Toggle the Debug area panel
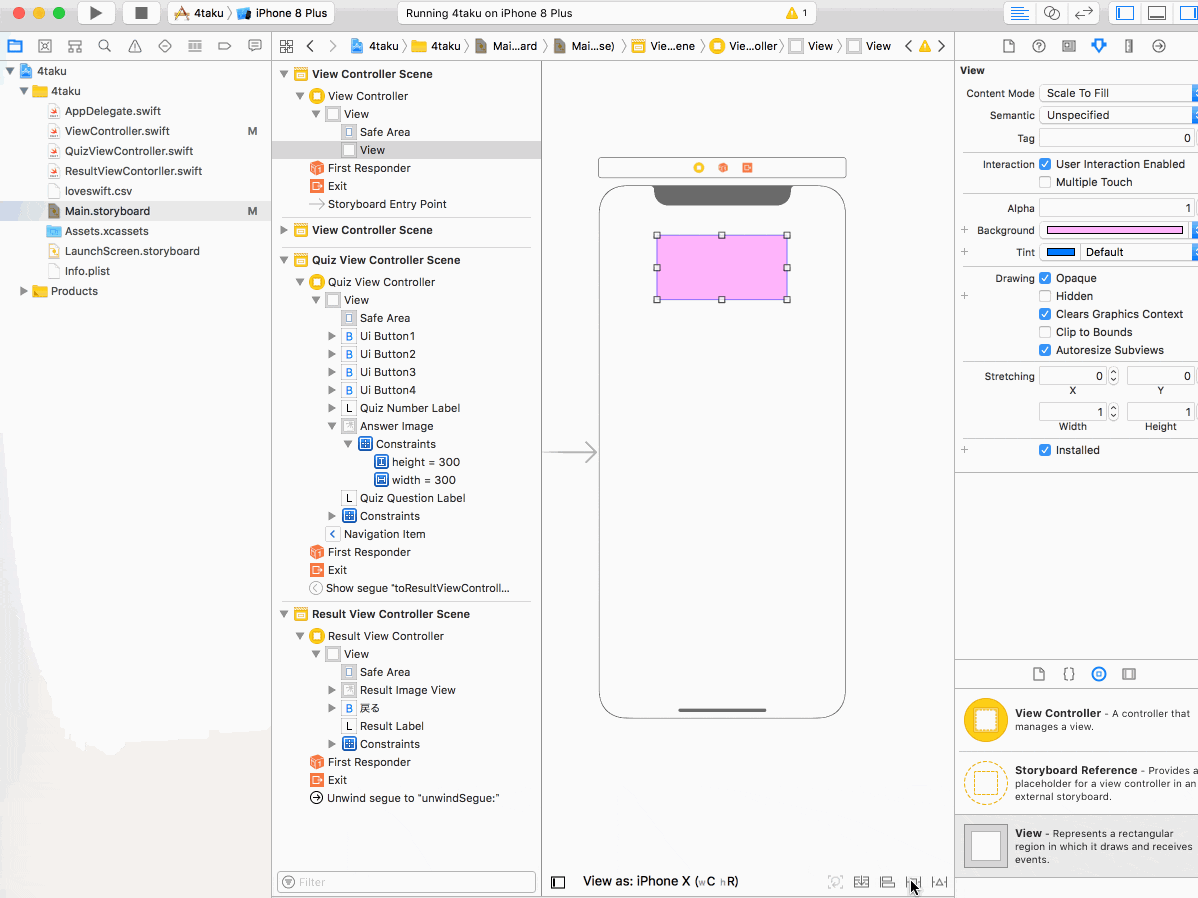 pos(1157,13)
